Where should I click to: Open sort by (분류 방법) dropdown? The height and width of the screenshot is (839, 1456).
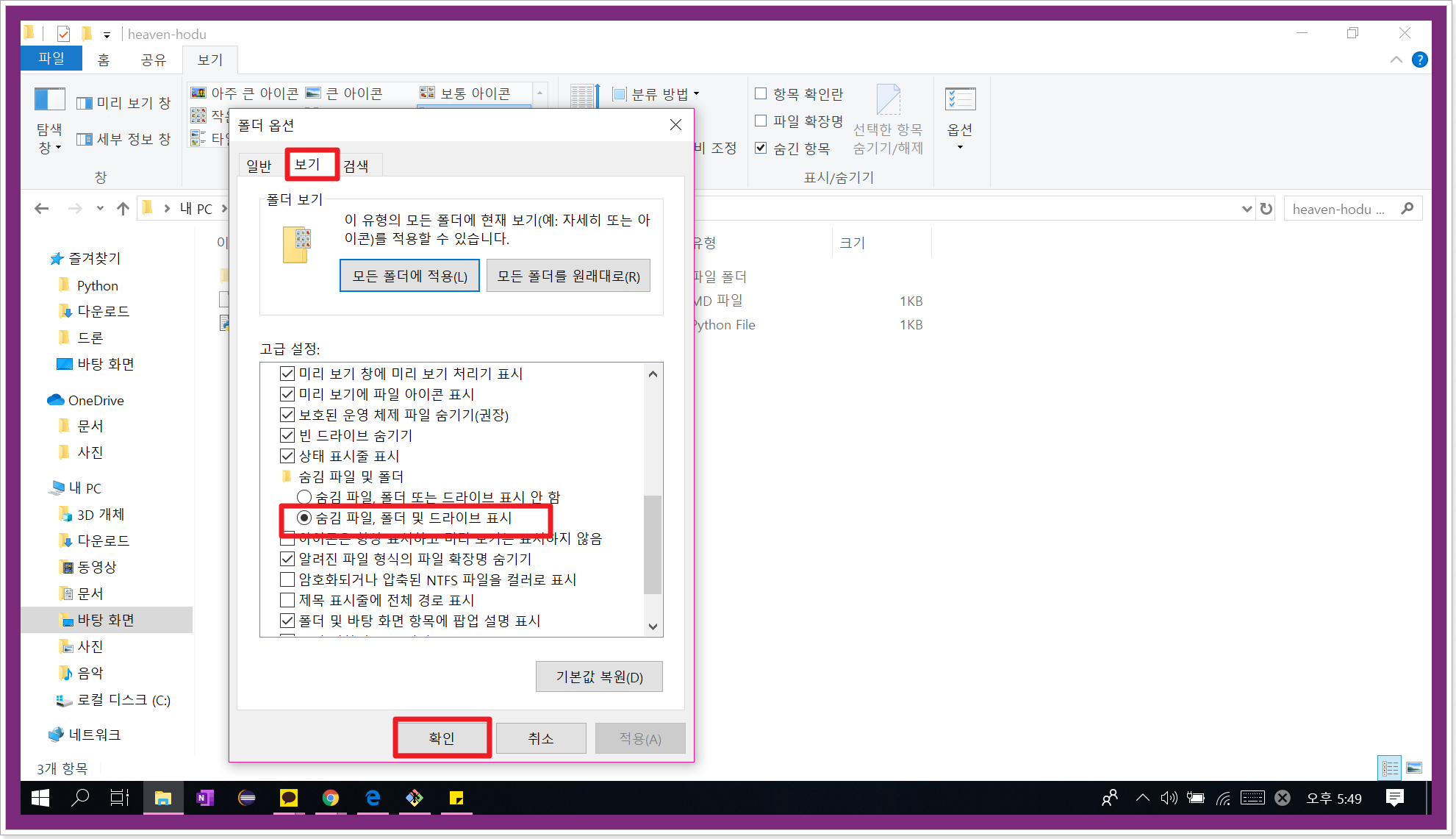pyautogui.click(x=656, y=94)
